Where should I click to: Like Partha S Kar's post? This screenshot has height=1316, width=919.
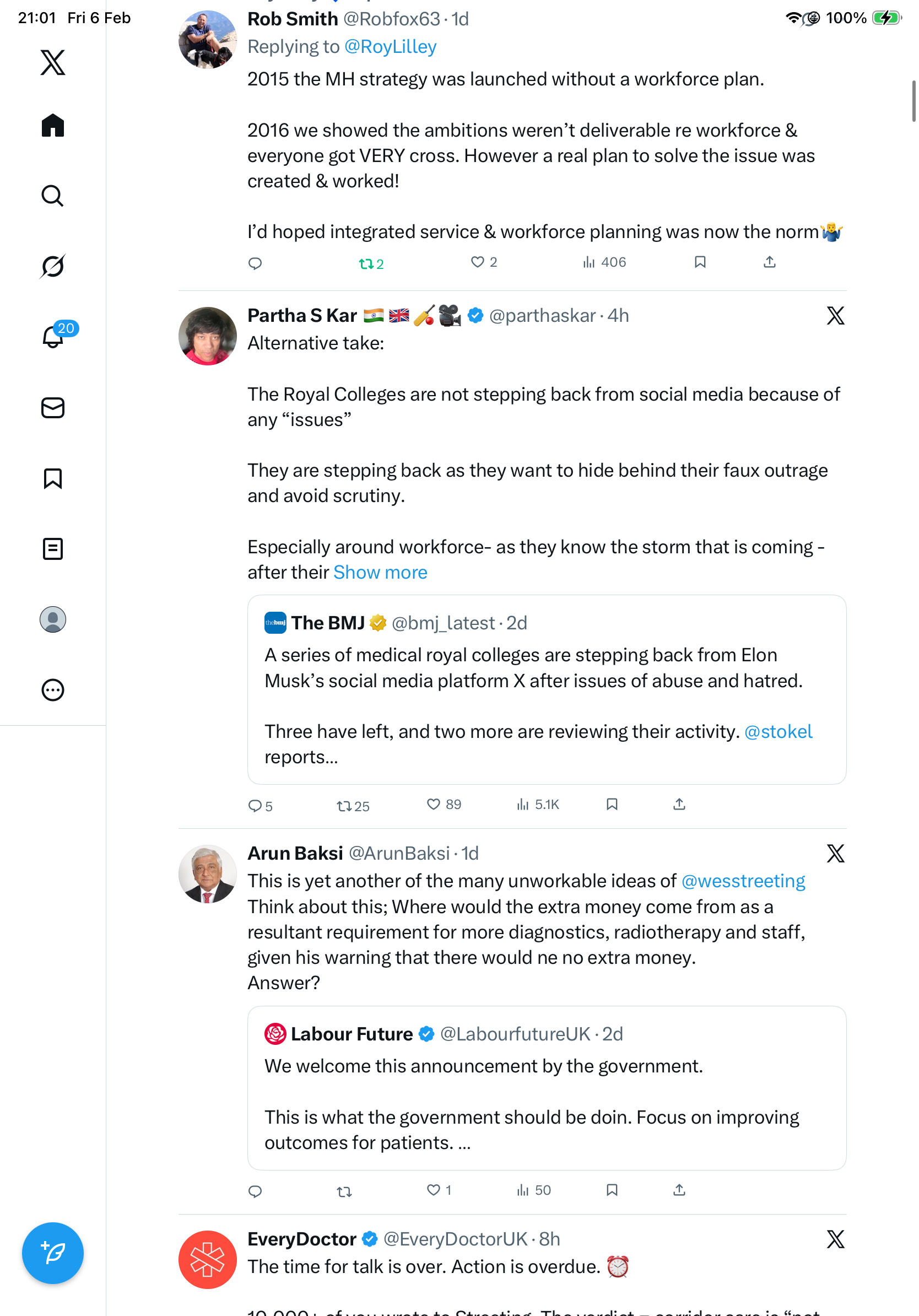click(x=434, y=805)
